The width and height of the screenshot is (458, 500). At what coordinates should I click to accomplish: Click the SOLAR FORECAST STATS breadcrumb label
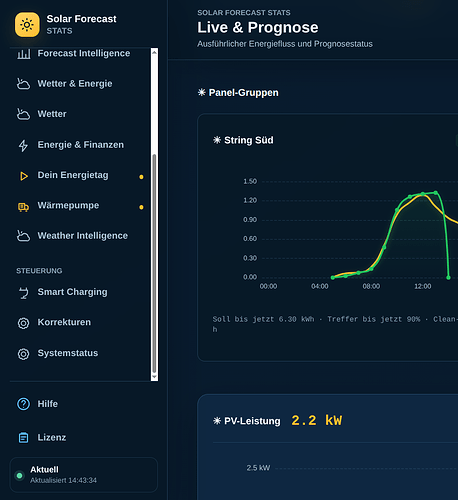[x=244, y=13]
